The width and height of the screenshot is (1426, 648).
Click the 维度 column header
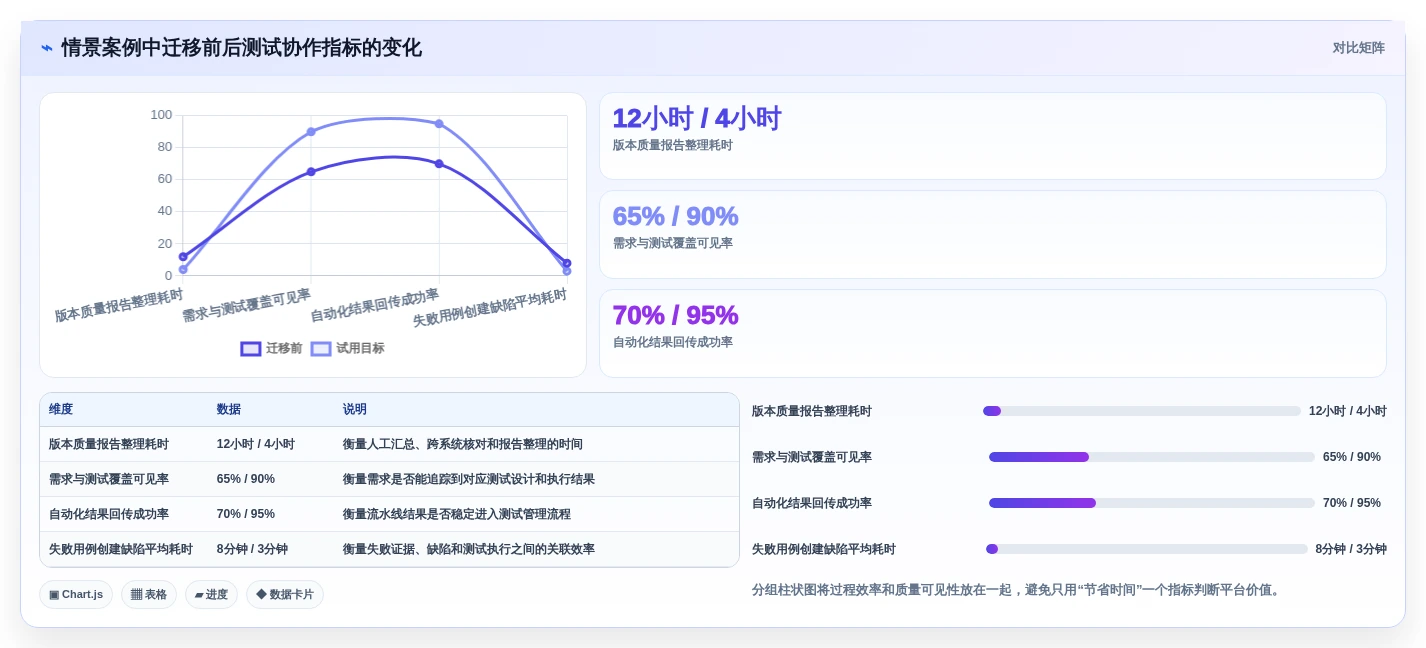(61, 410)
